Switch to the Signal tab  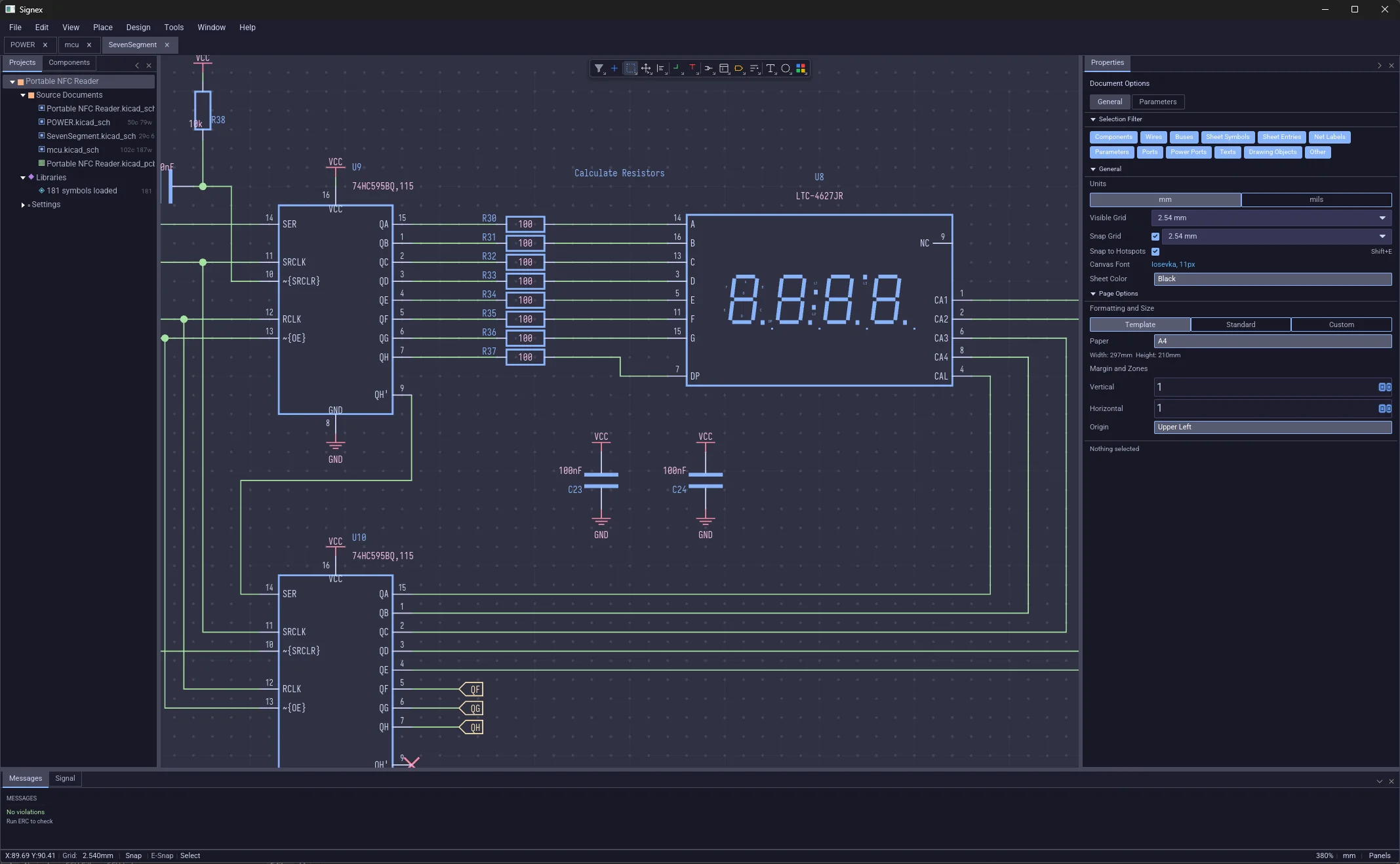65,779
